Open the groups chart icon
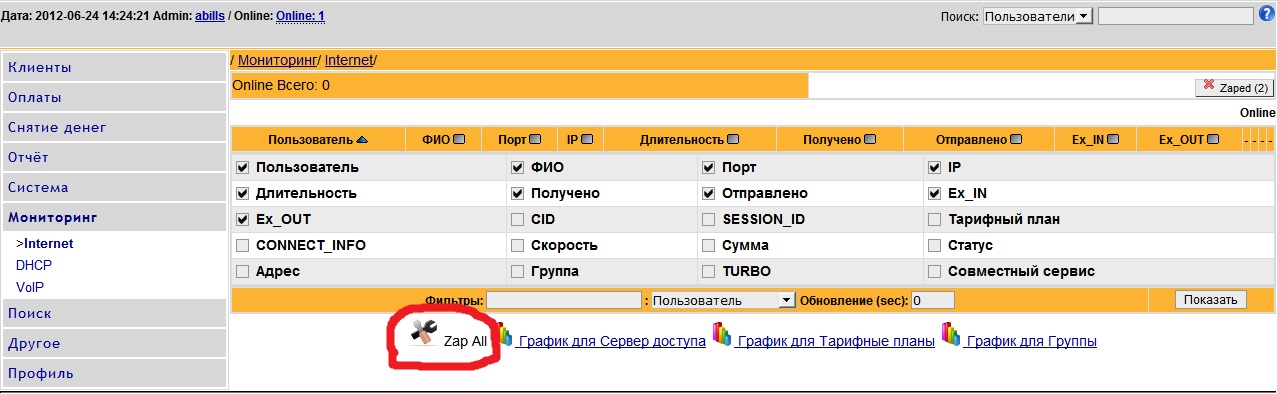The width and height of the screenshot is (1278, 394). [x=950, y=335]
